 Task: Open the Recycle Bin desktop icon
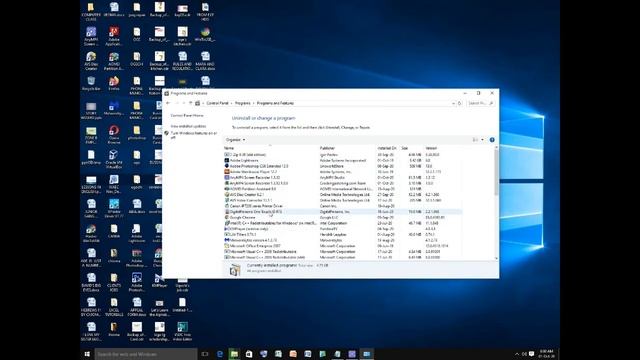tap(91, 83)
